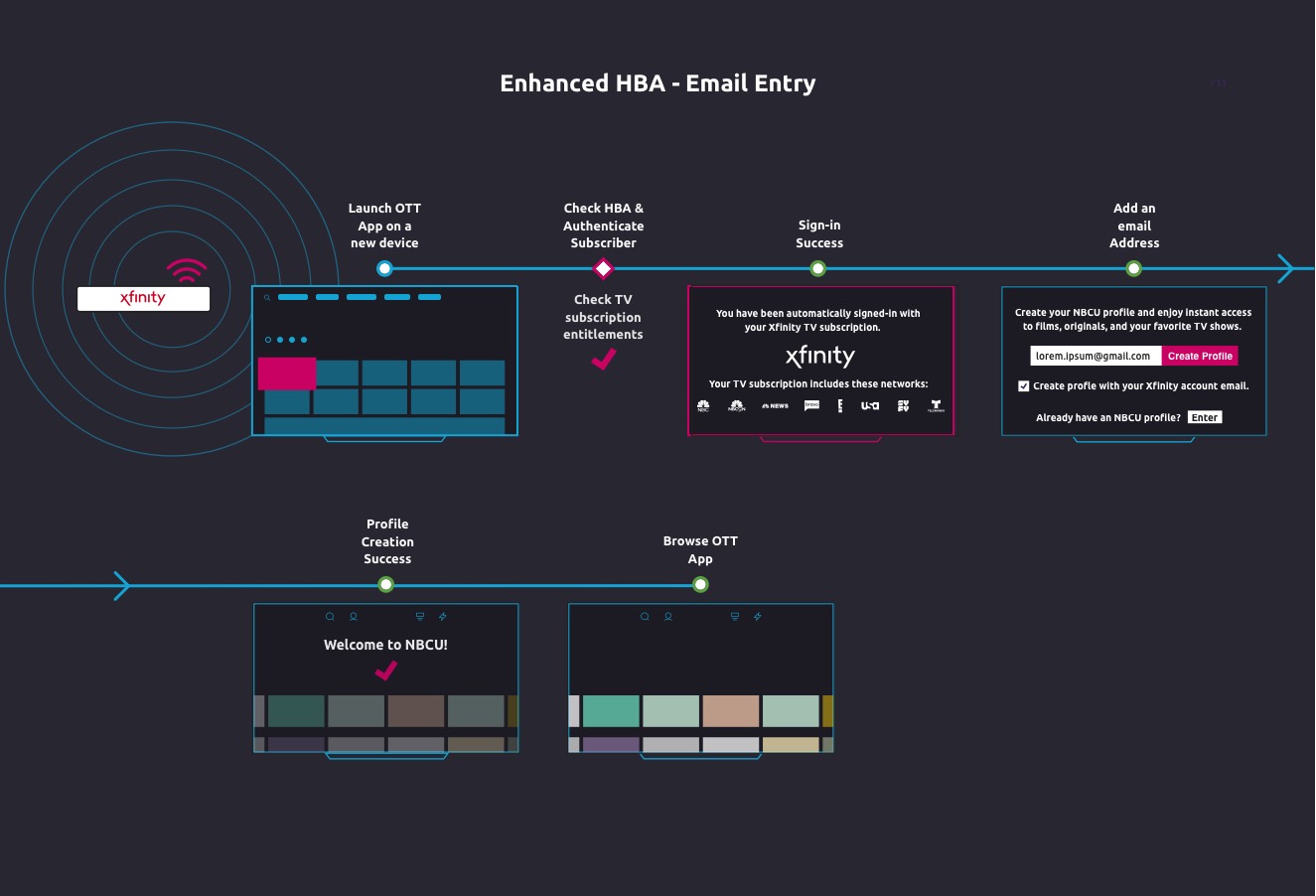
Task: Click the search icon in Browse OTT screen
Action: pyautogui.click(x=646, y=617)
